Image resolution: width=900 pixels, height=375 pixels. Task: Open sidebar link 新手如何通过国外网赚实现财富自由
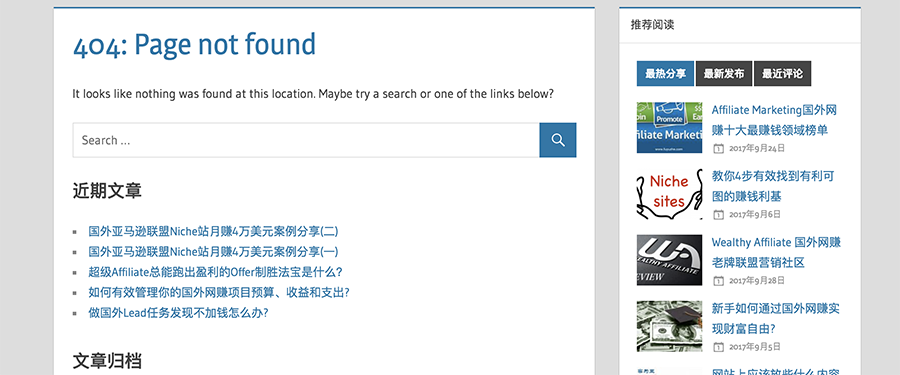click(775, 319)
